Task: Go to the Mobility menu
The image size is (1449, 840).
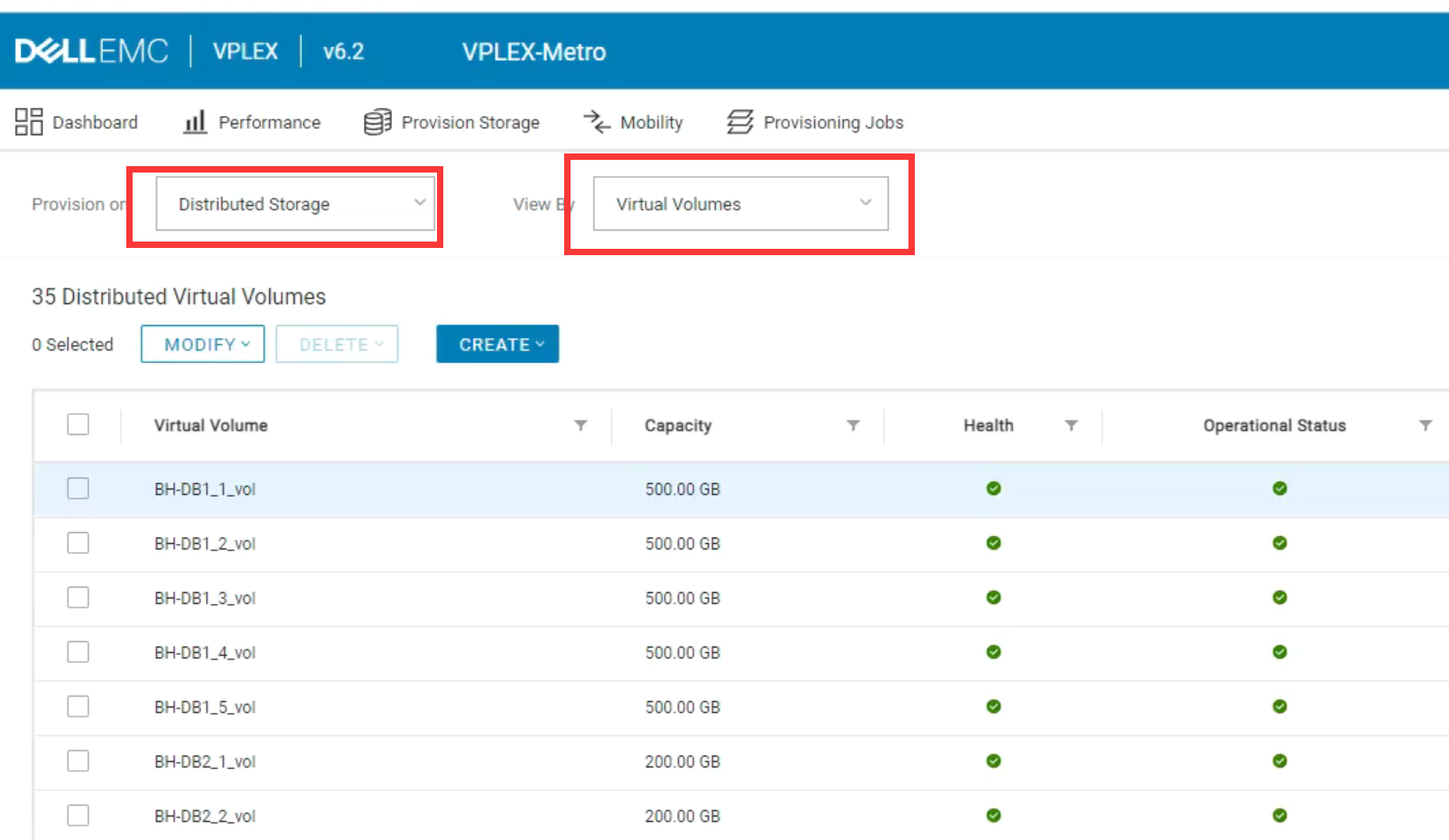Action: 650,123
